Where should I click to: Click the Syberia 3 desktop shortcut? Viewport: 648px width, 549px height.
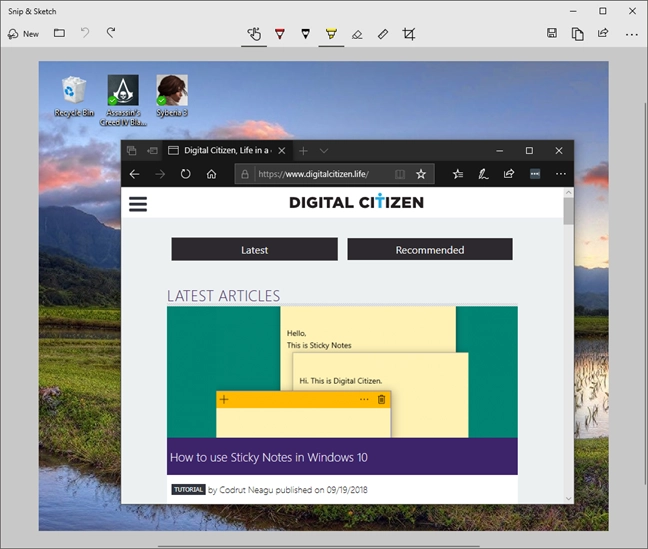172,96
